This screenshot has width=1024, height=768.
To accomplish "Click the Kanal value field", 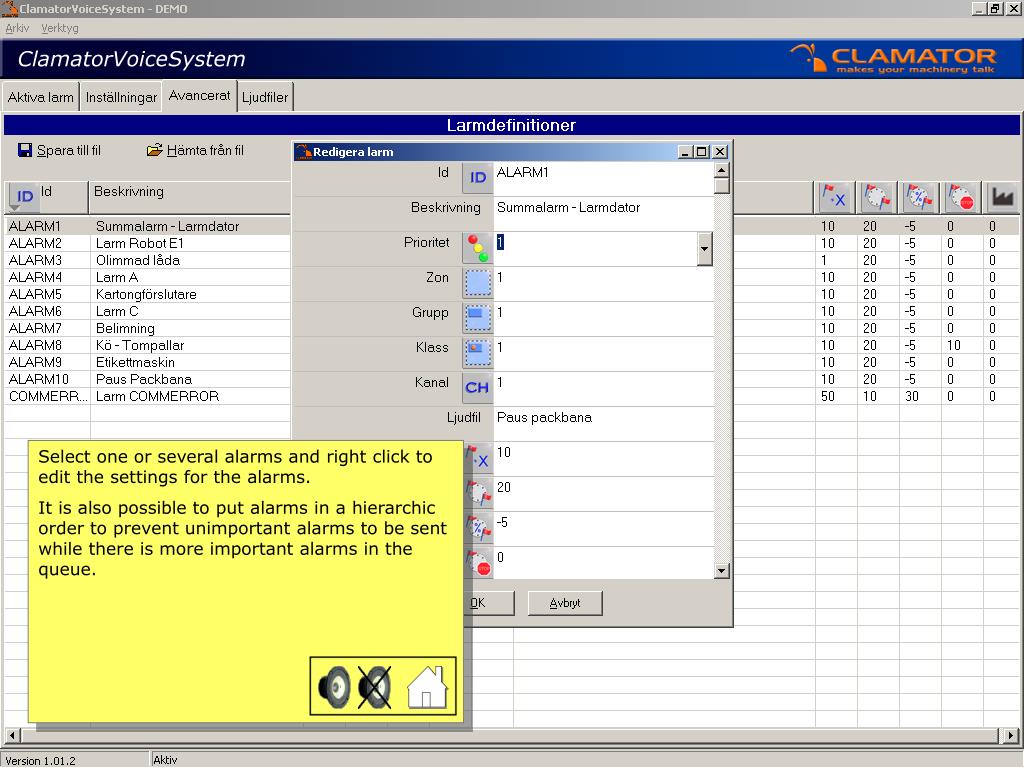I will [603, 388].
